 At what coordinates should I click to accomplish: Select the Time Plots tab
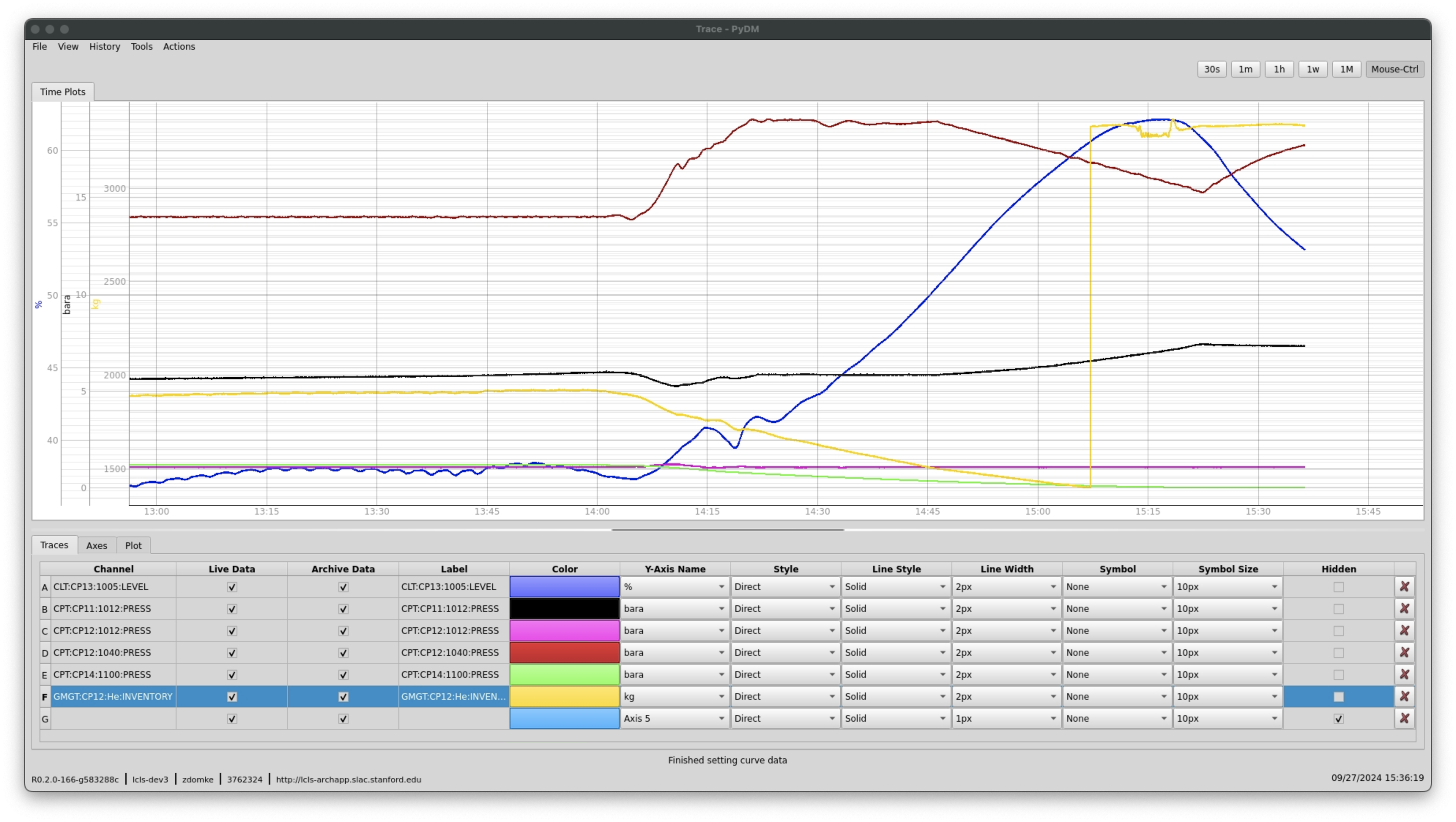pyautogui.click(x=63, y=91)
